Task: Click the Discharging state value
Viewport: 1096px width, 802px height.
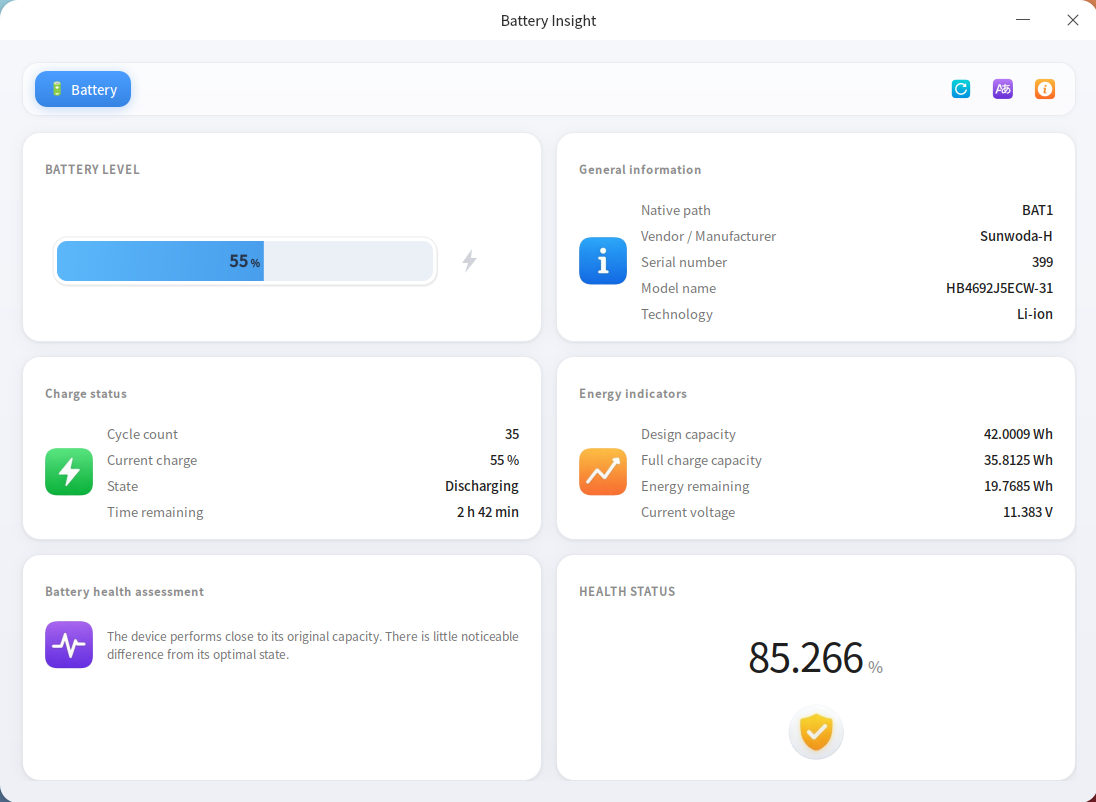Action: click(482, 486)
